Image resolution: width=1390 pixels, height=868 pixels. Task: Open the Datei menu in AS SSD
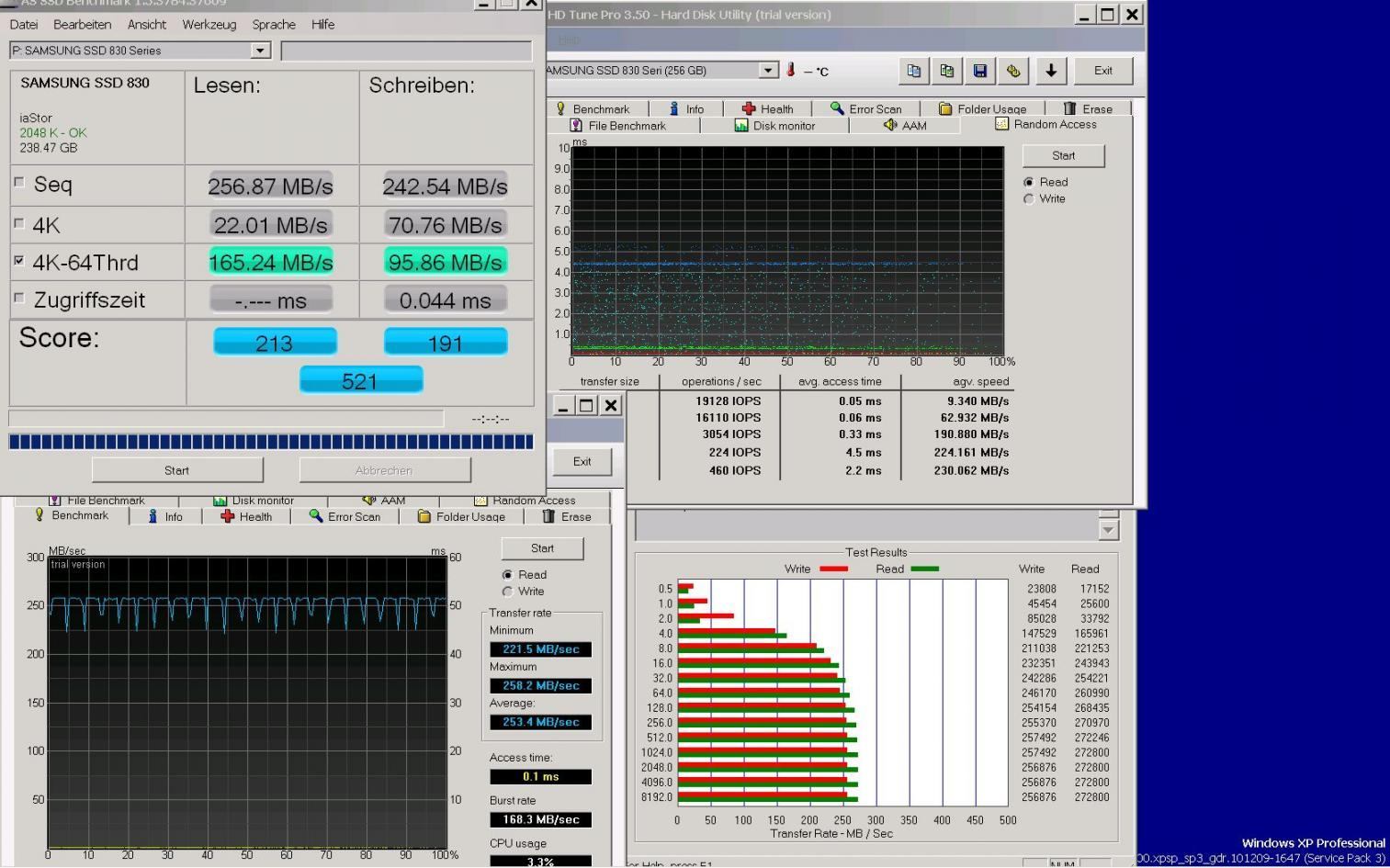coord(24,25)
